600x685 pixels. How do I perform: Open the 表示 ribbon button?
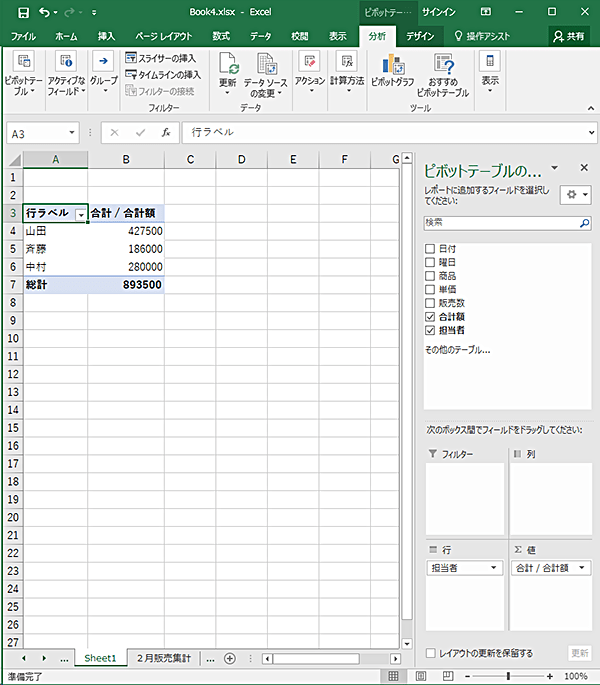tap(490, 73)
